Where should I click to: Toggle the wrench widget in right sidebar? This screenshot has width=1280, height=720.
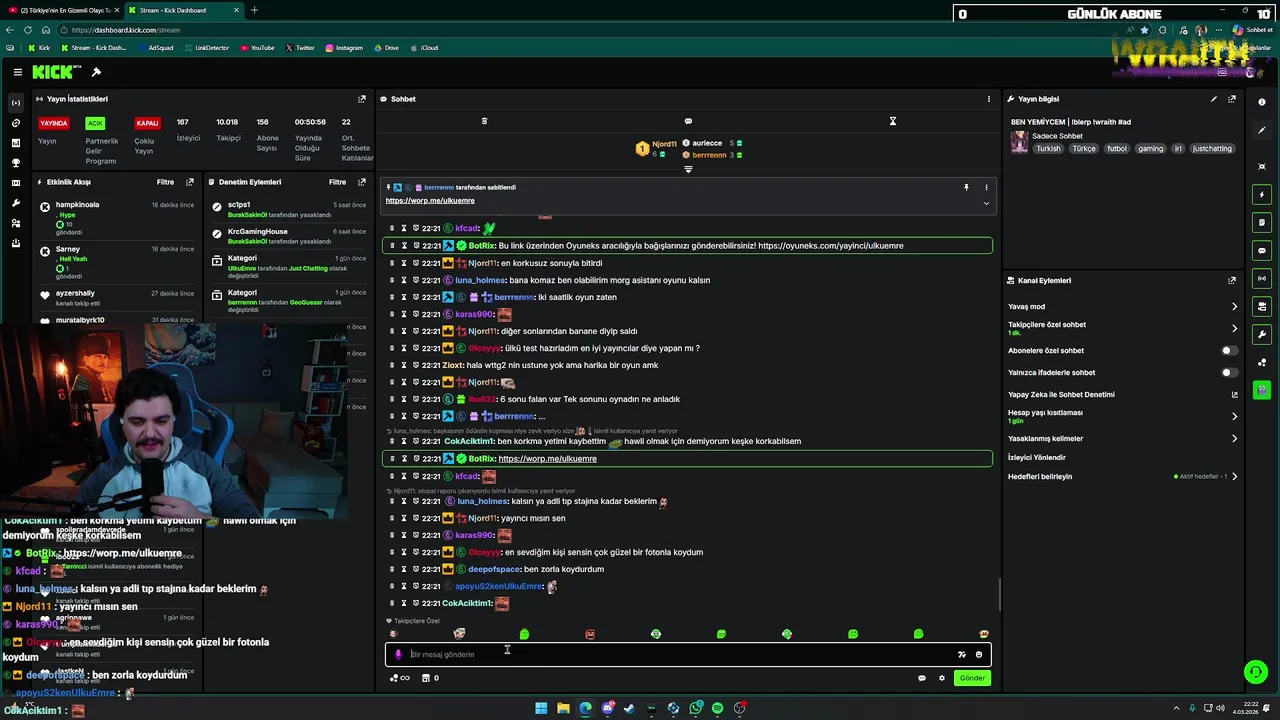[x=1262, y=334]
